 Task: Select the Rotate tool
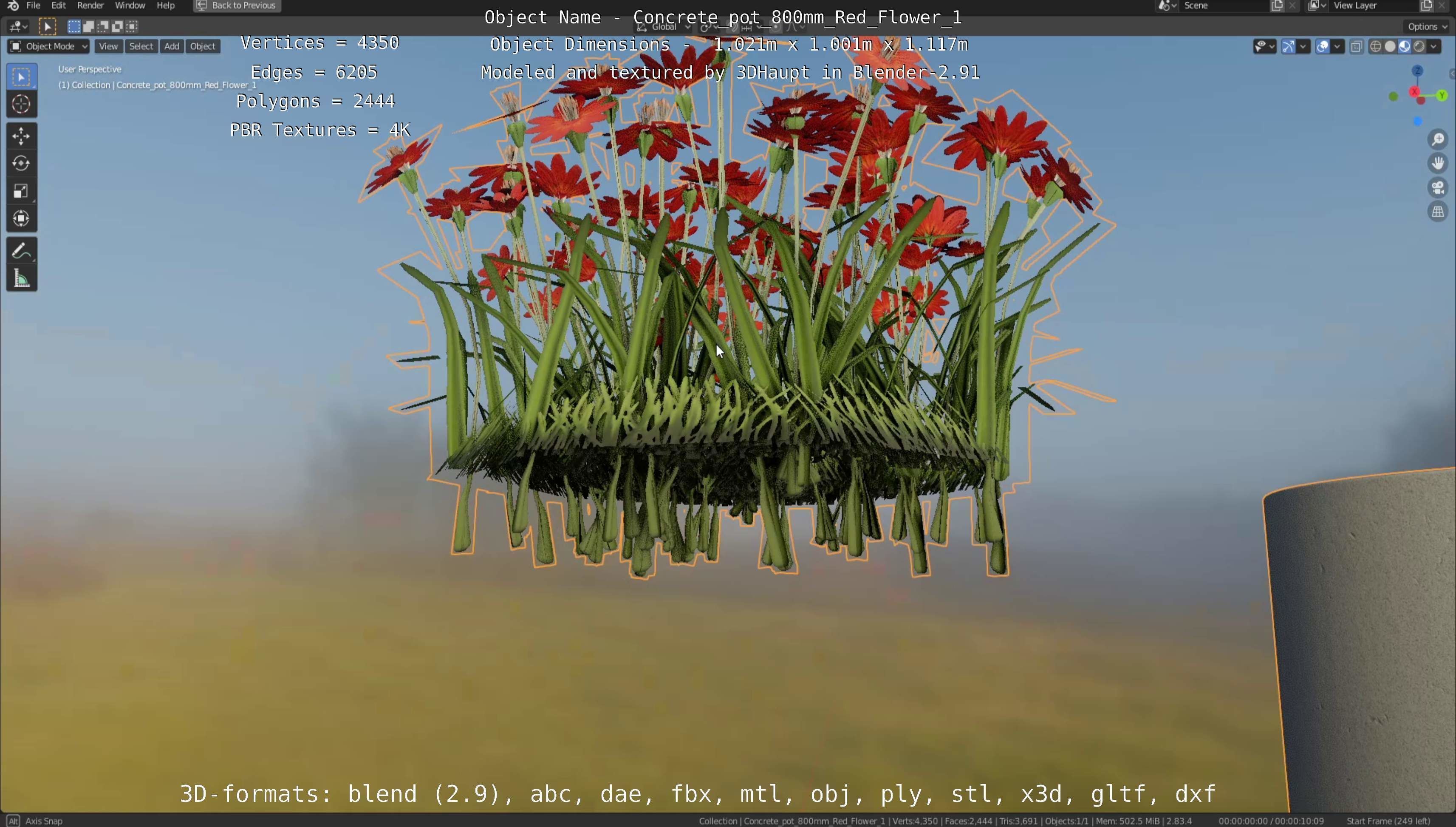click(22, 164)
